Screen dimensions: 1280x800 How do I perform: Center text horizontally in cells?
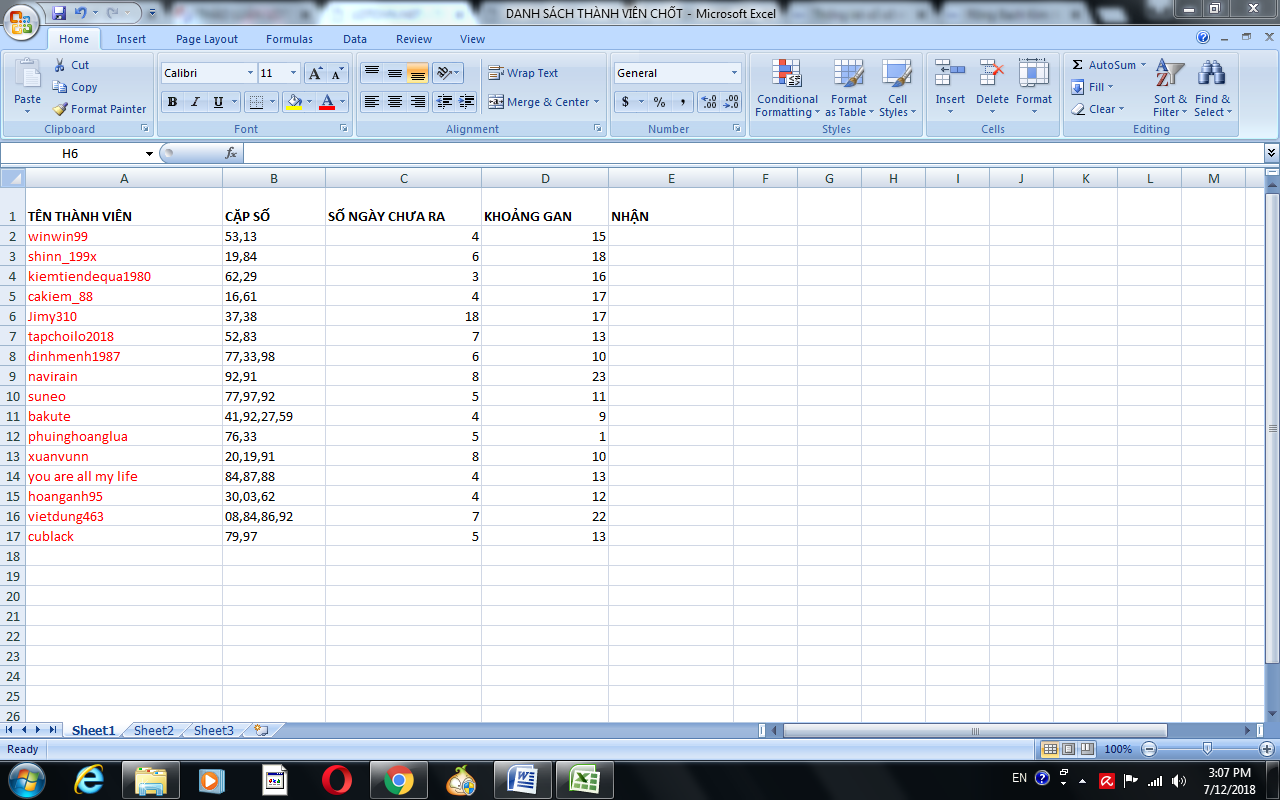tap(394, 102)
